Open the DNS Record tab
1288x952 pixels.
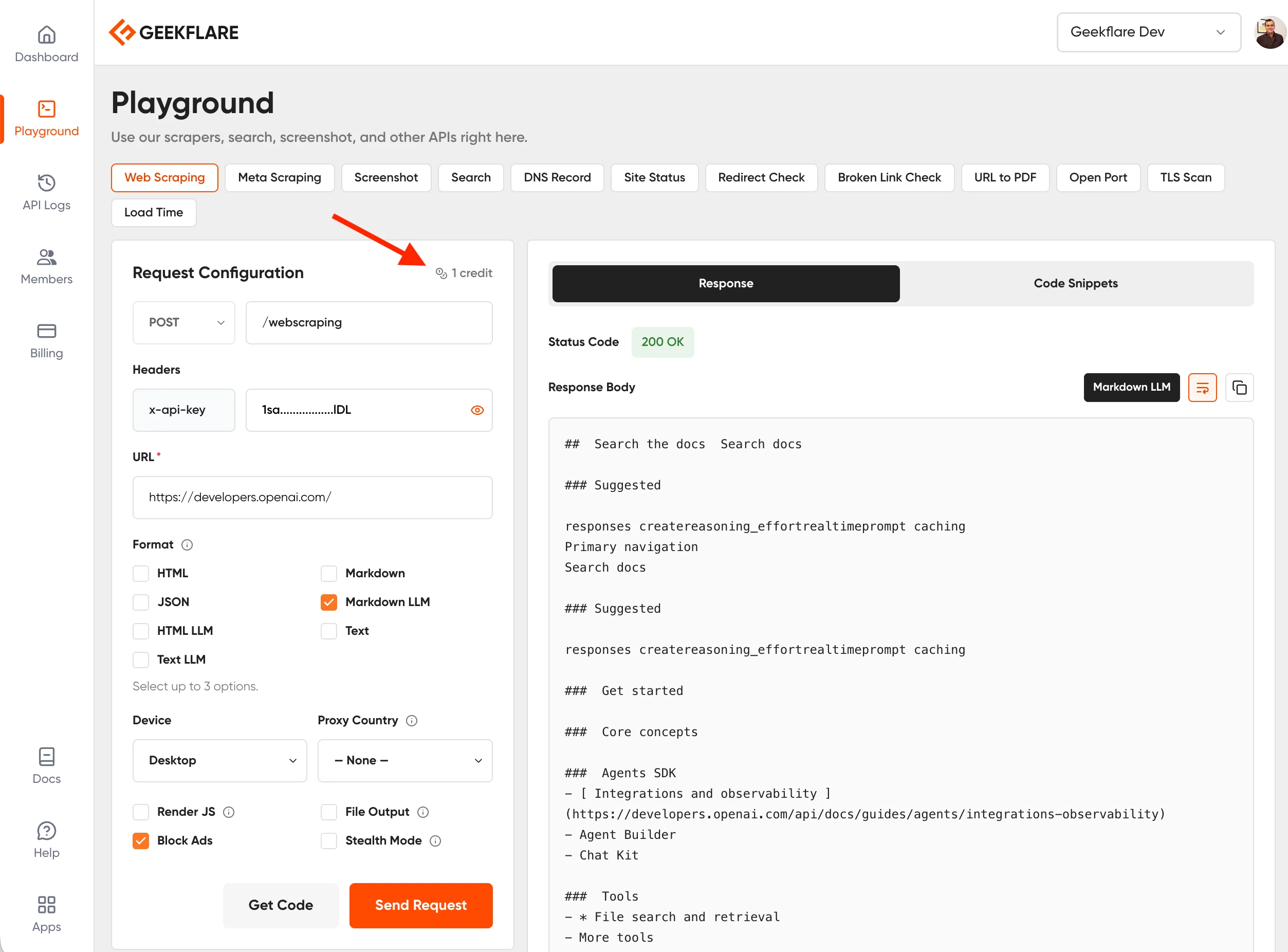(557, 177)
